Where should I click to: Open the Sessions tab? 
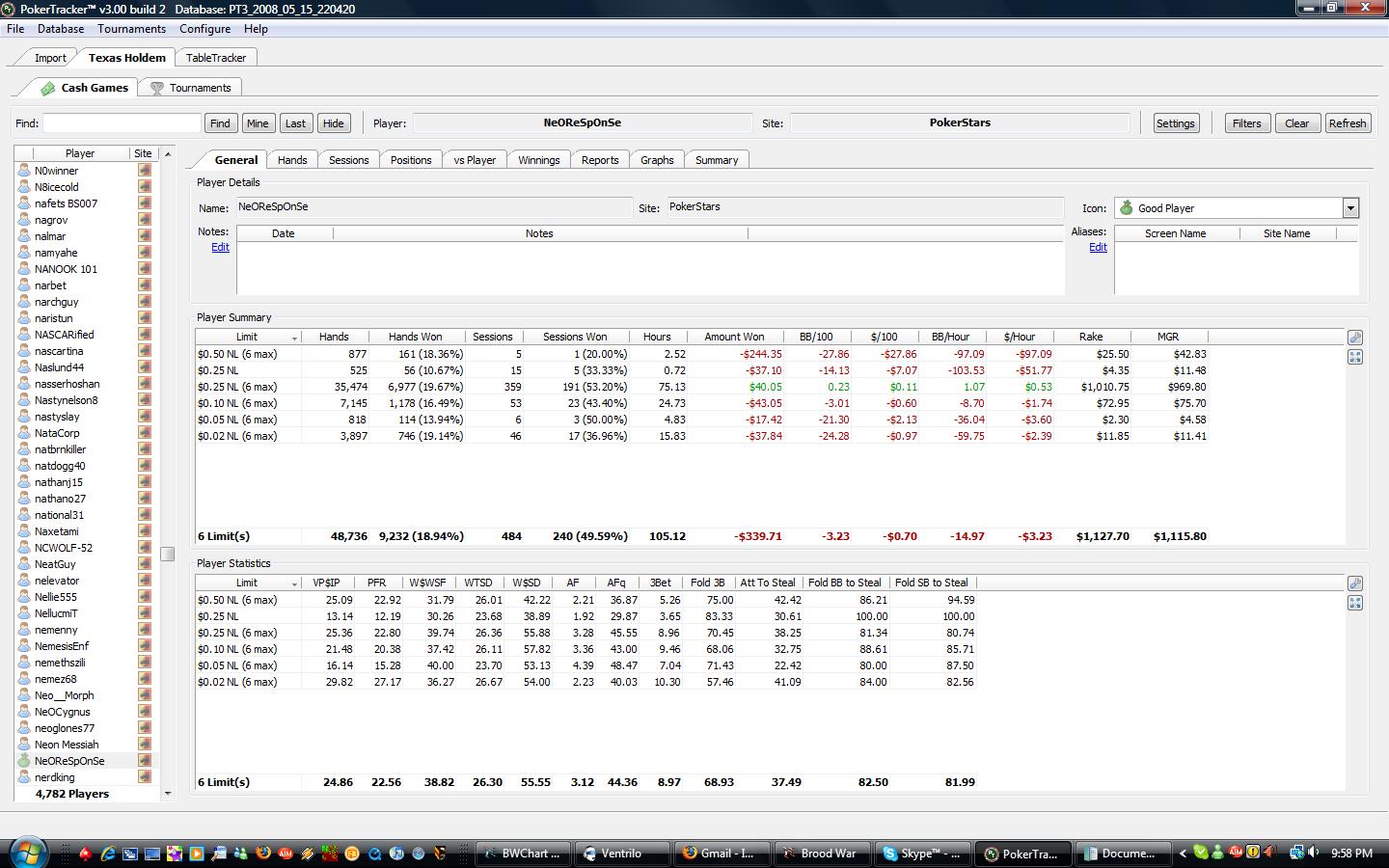click(348, 160)
